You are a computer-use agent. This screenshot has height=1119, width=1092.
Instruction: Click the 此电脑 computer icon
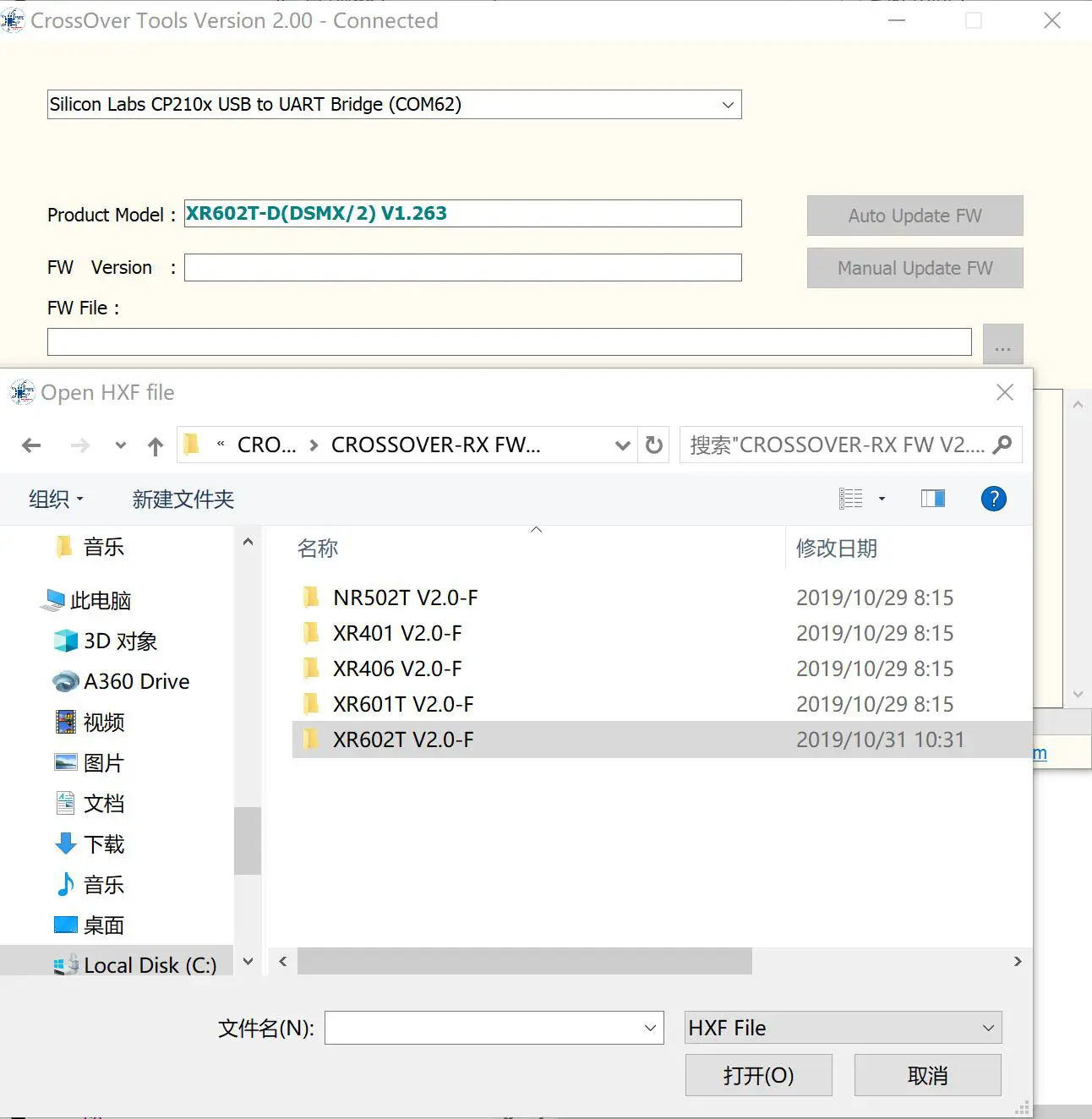[x=52, y=600]
